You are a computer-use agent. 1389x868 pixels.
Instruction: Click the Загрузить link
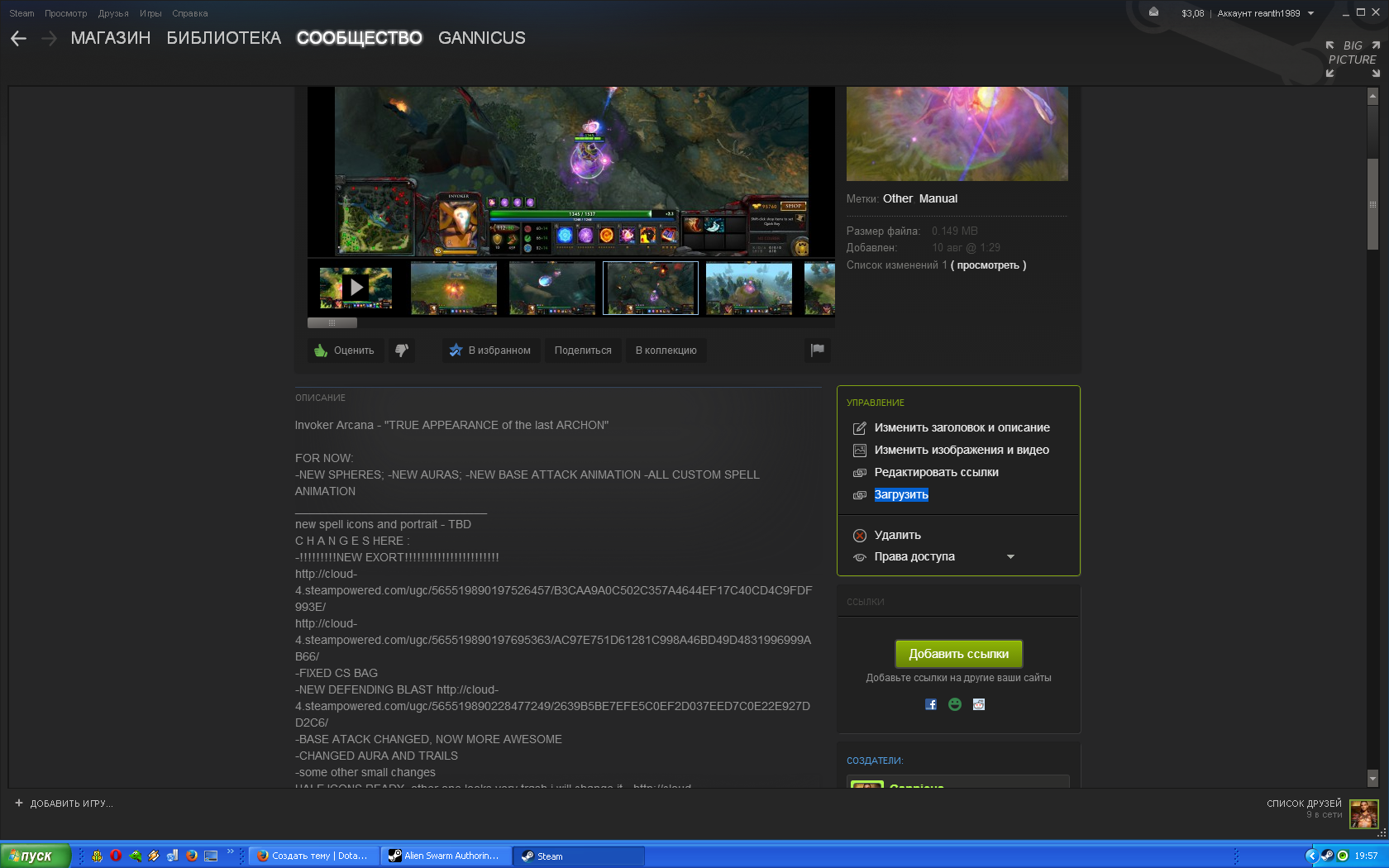(x=901, y=495)
